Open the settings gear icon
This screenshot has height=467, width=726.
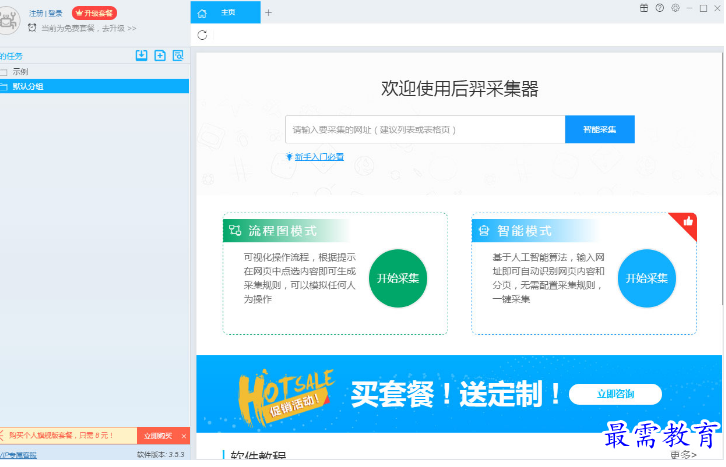(x=676, y=8)
